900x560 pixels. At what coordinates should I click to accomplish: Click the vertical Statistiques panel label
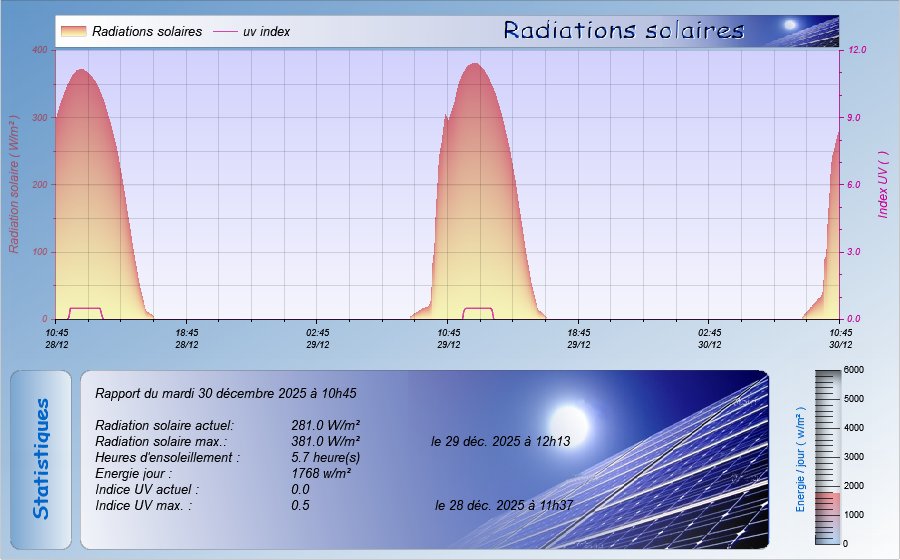41,459
